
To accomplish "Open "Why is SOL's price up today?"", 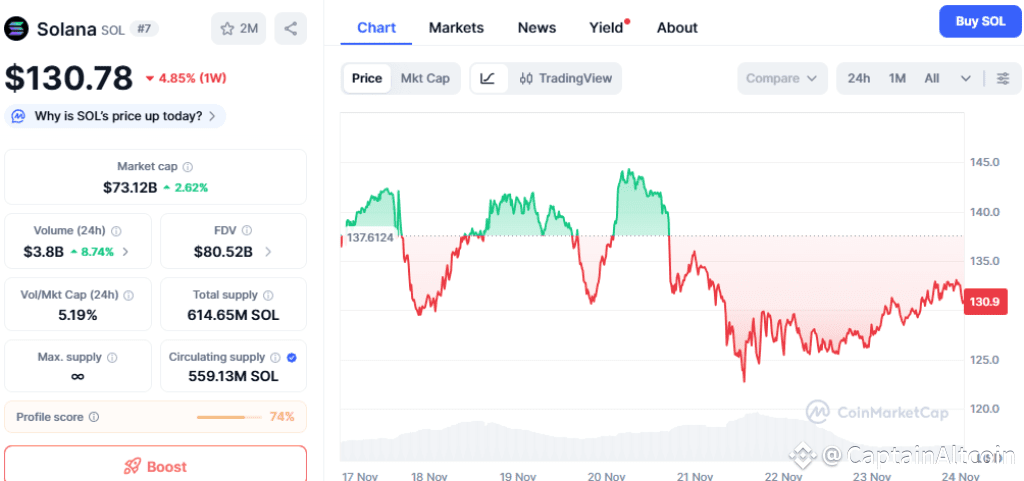I will point(115,116).
